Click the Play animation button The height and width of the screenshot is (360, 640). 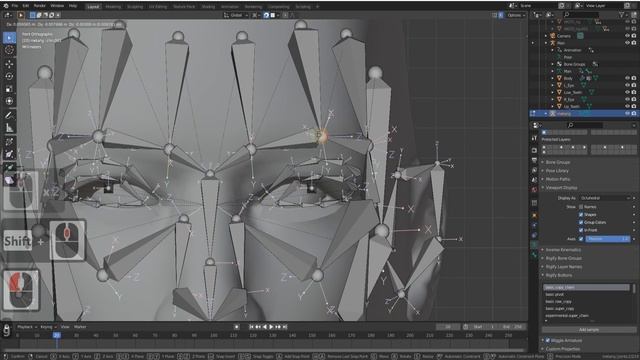pos(271,327)
